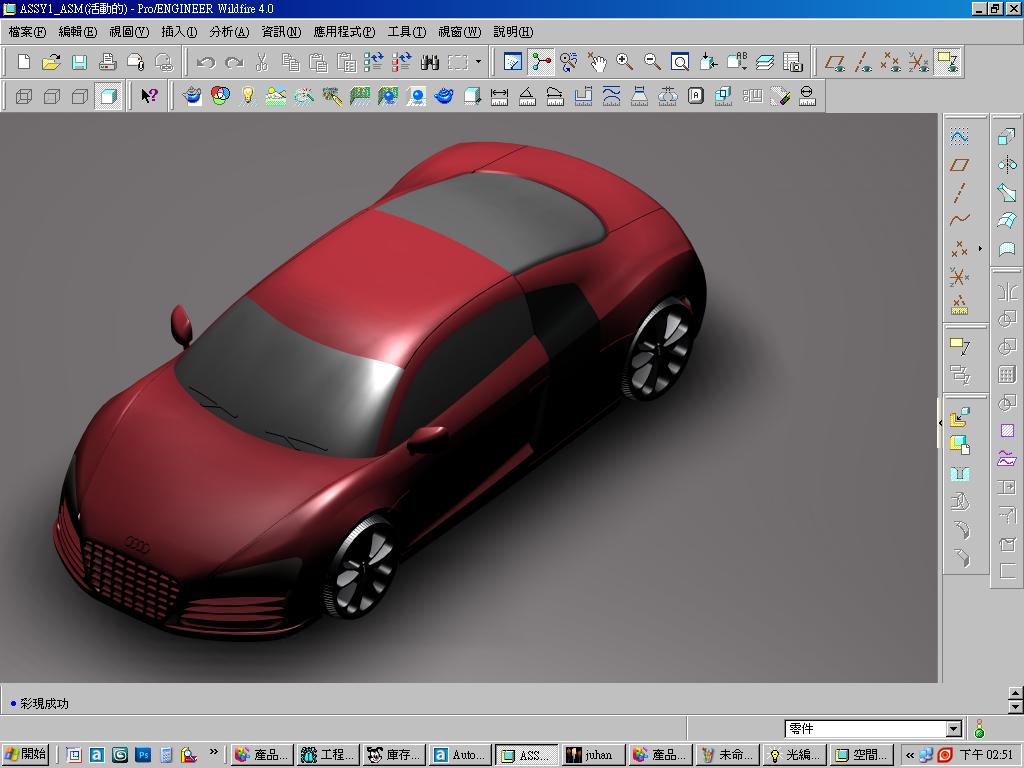Open the layers stack icon
The width and height of the screenshot is (1024, 768).
click(764, 62)
